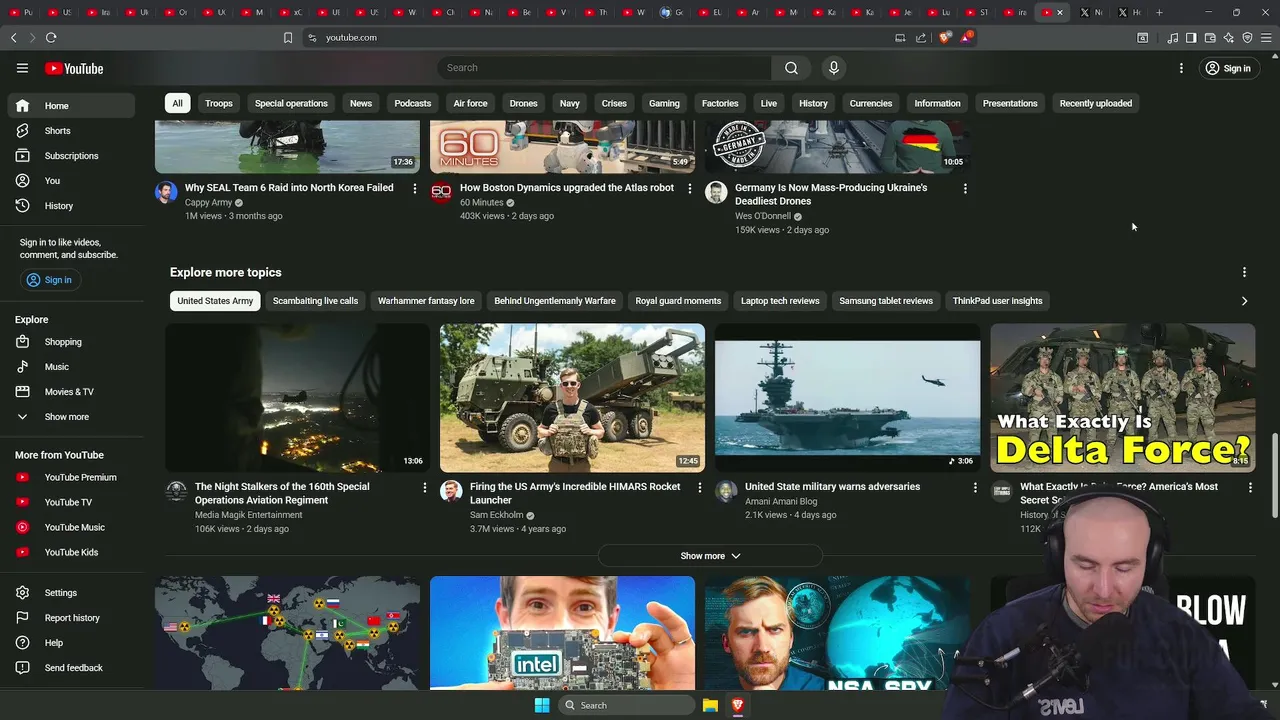The width and height of the screenshot is (1280, 720).
Task: Open History in the sidebar
Action: tap(71, 206)
